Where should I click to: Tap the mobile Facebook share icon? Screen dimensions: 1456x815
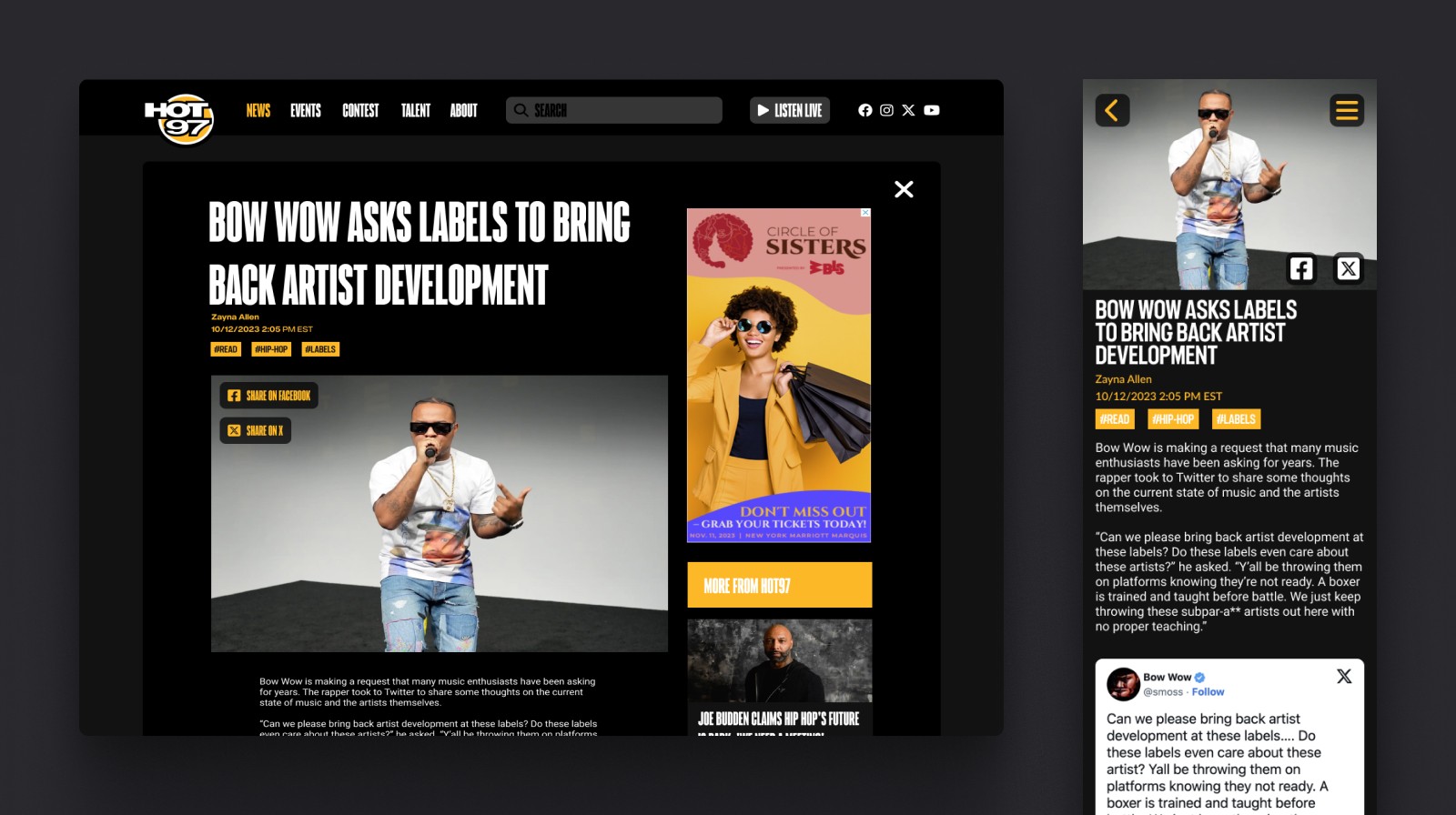coord(1301,268)
